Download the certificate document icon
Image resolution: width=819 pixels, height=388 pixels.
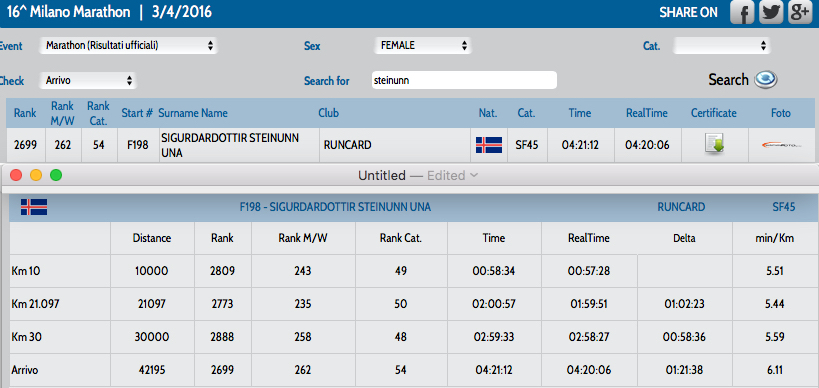[x=713, y=144]
